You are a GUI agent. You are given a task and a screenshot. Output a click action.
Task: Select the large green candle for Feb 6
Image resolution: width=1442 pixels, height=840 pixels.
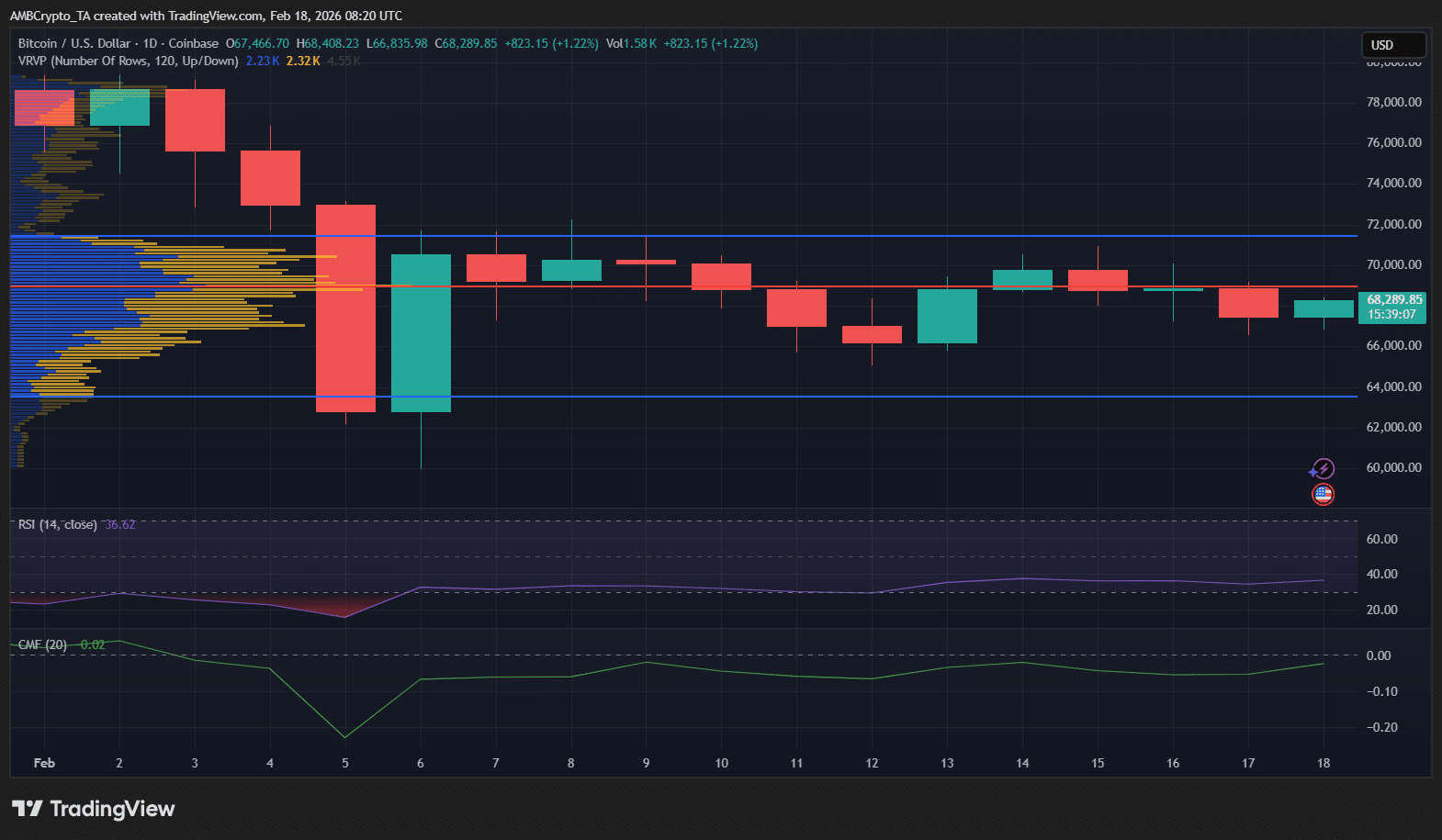pyautogui.click(x=421, y=333)
